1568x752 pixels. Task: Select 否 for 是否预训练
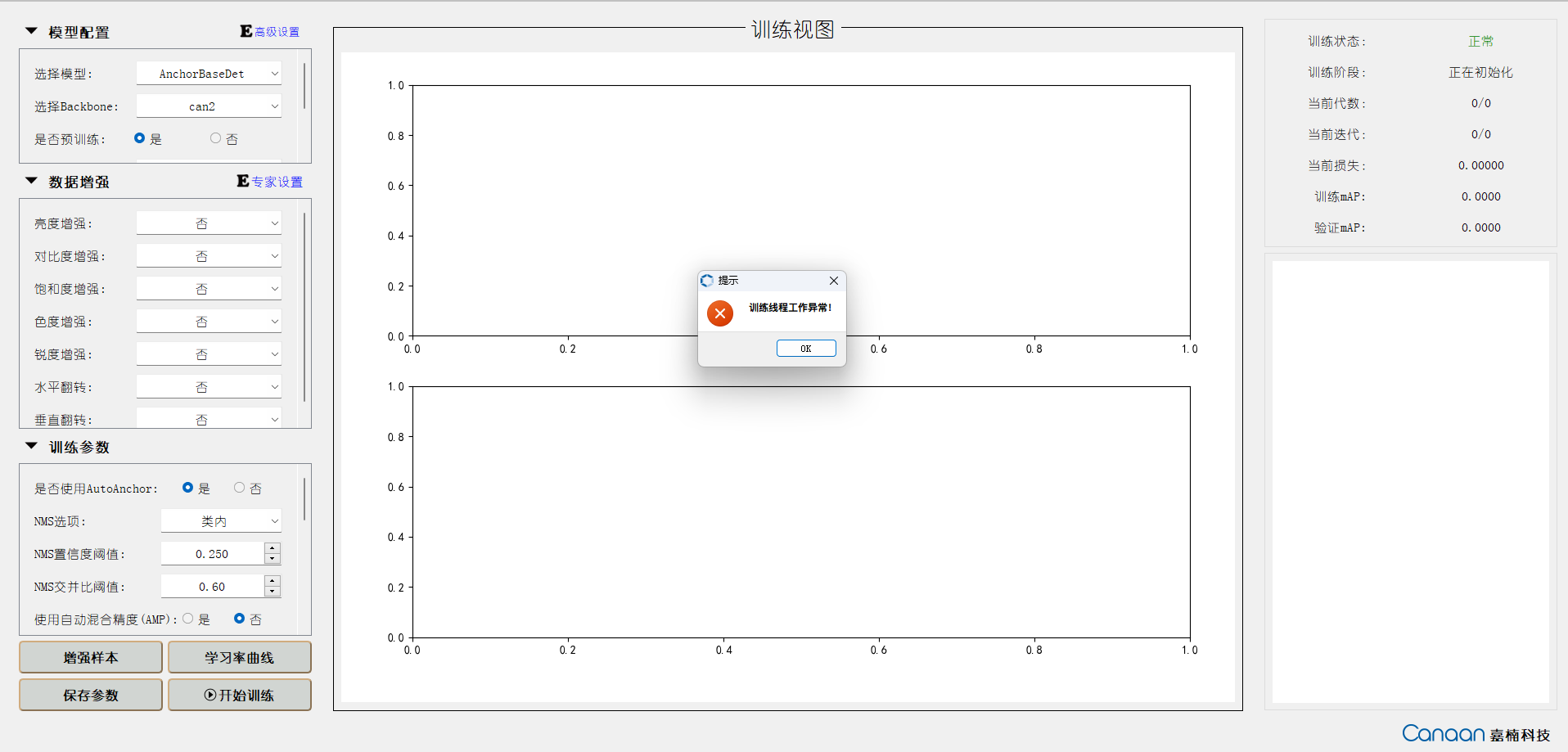click(216, 138)
